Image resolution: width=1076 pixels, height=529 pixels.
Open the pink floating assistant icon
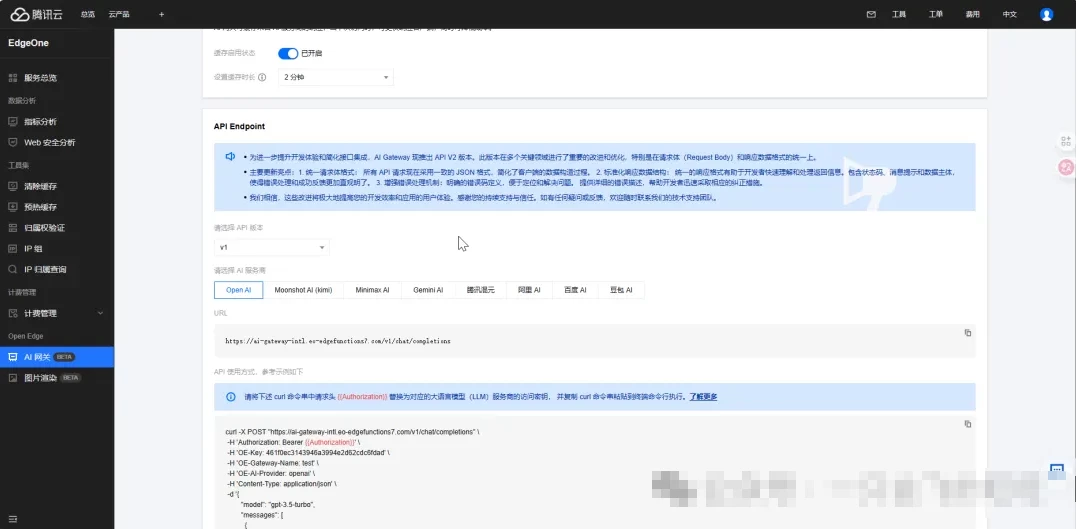(1066, 167)
